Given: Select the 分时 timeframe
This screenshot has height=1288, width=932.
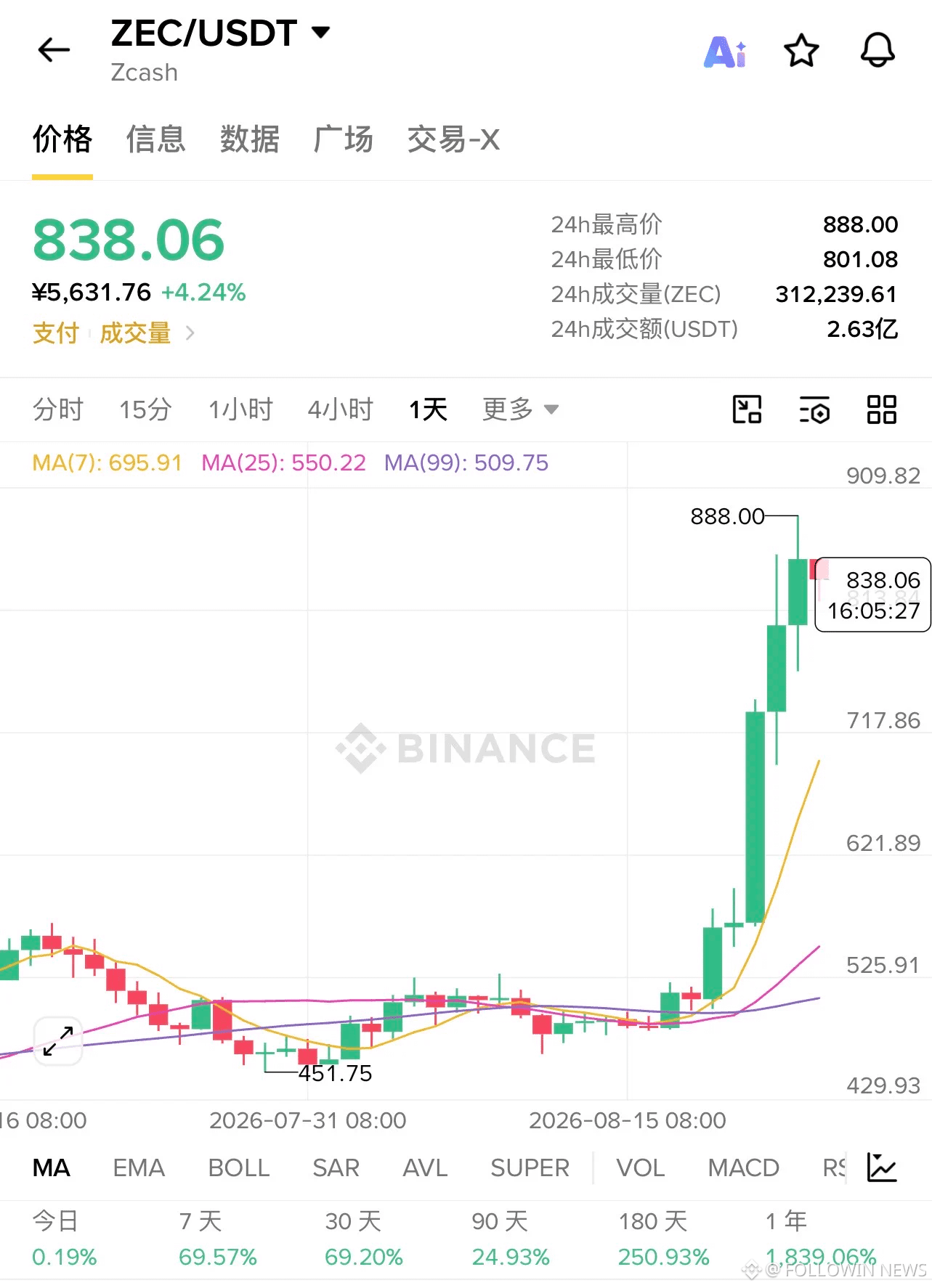Looking at the screenshot, I should [58, 409].
